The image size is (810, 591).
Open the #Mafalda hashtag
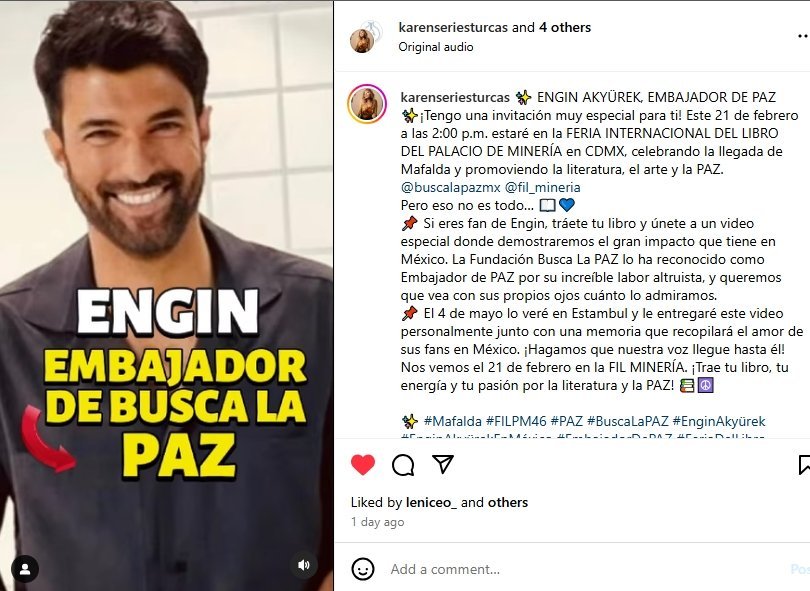[x=453, y=421]
